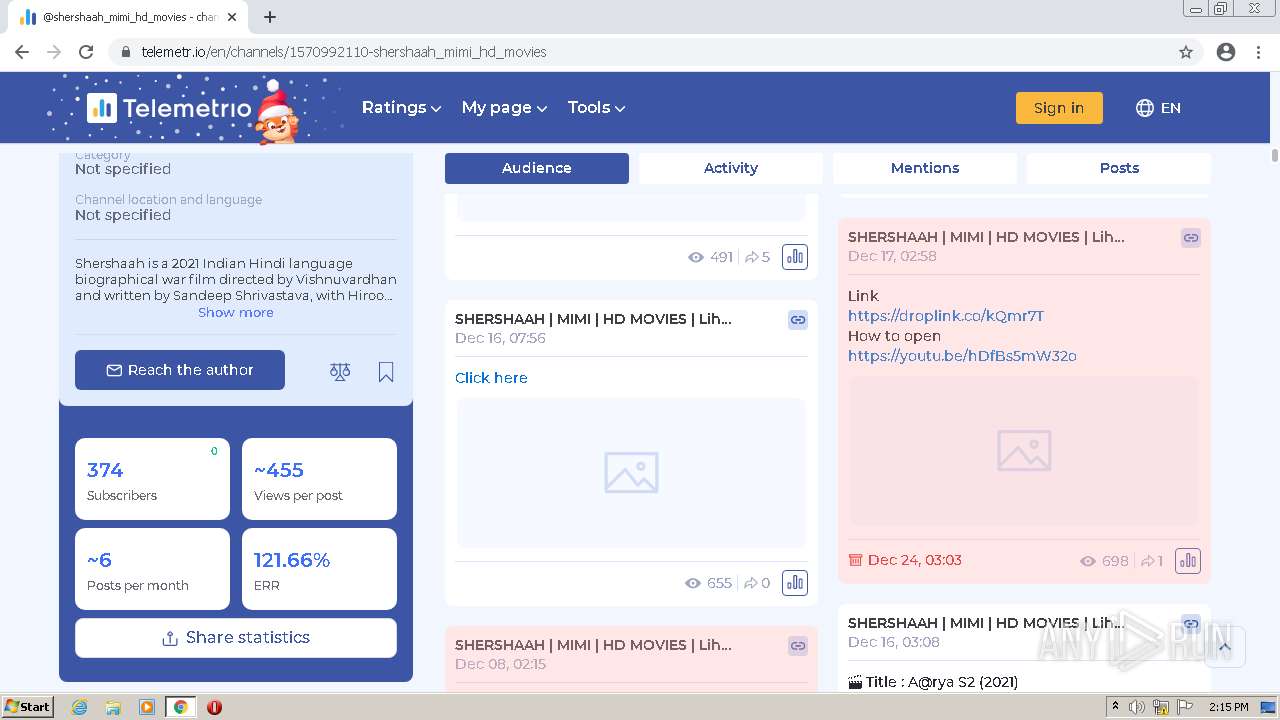Viewport: 1280px width, 720px height.
Task: Click the globe language icon
Action: (1145, 108)
